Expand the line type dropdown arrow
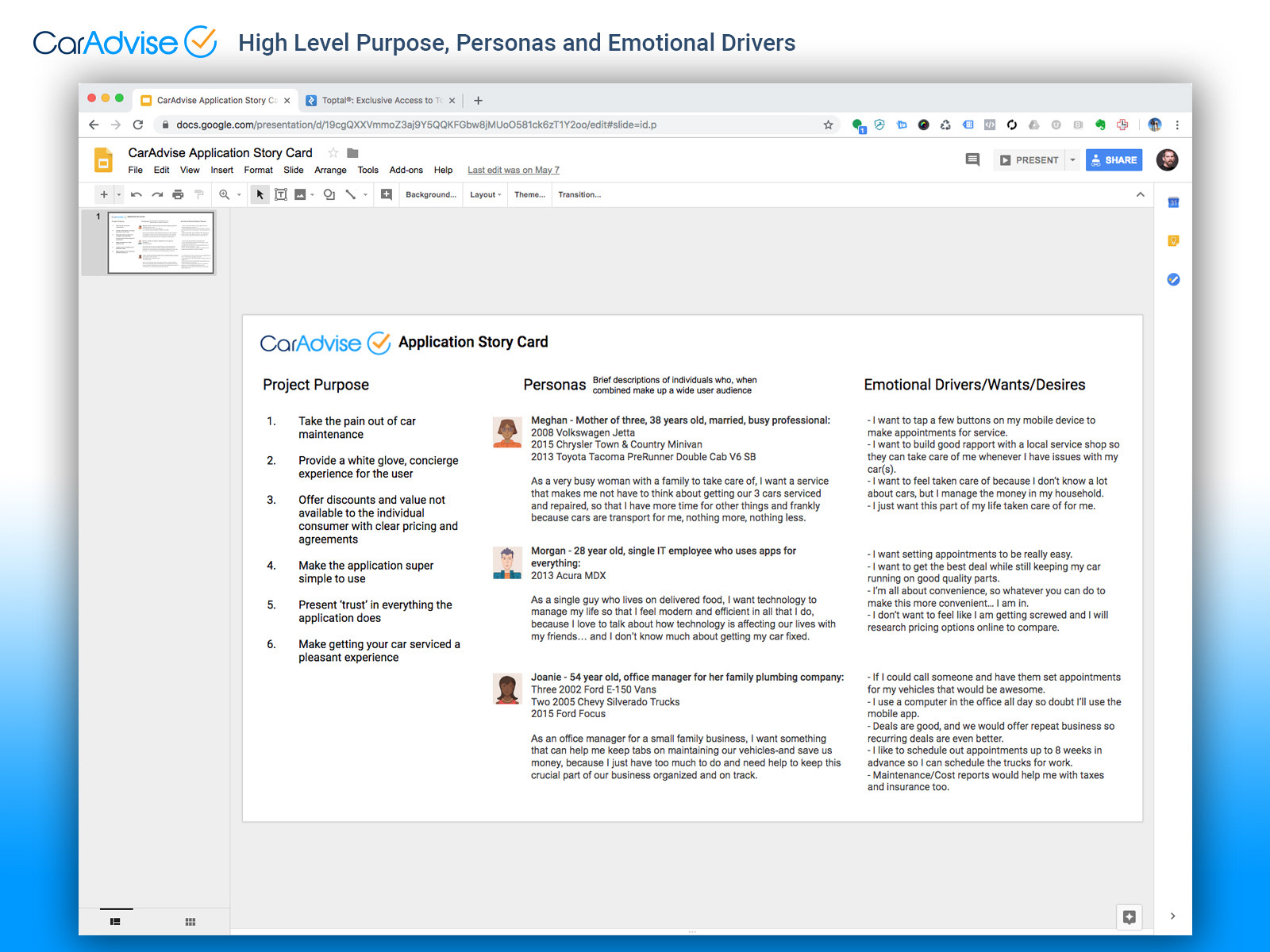Viewport: 1270px width, 952px height. point(365,194)
